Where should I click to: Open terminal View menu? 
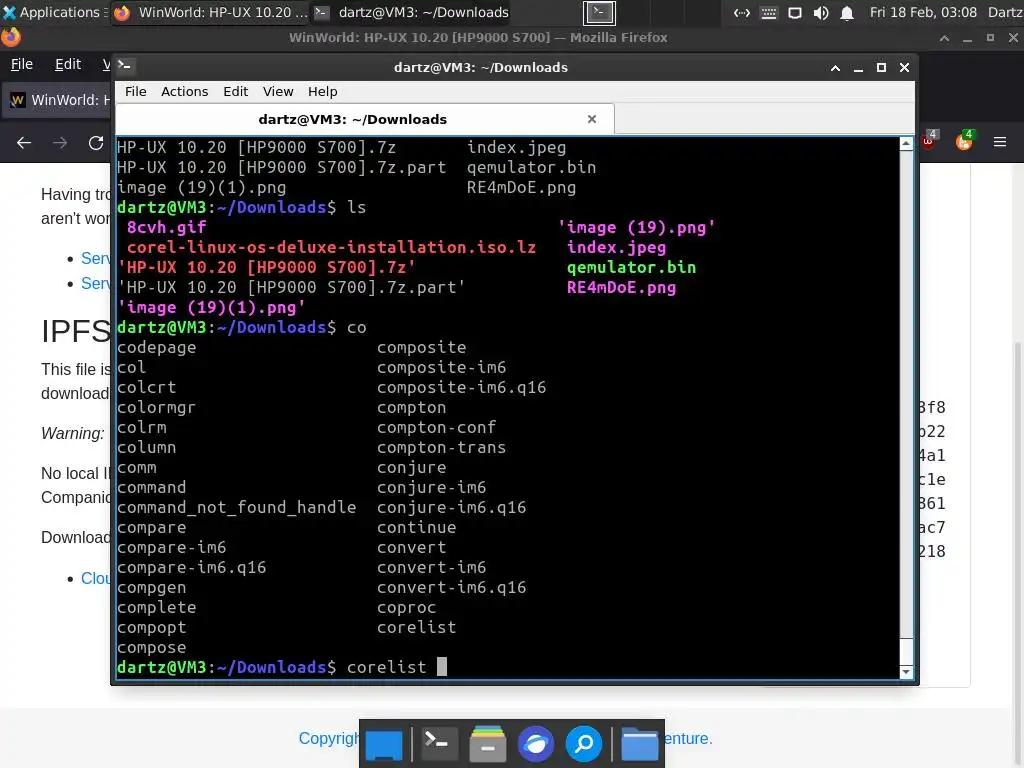[x=278, y=91]
